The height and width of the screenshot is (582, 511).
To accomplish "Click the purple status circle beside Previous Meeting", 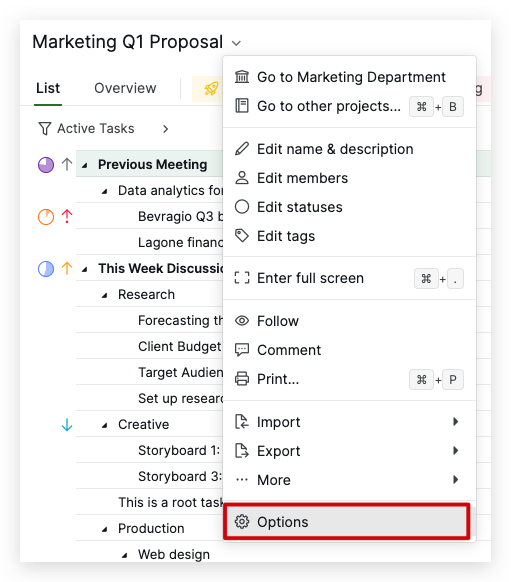I will (x=46, y=164).
